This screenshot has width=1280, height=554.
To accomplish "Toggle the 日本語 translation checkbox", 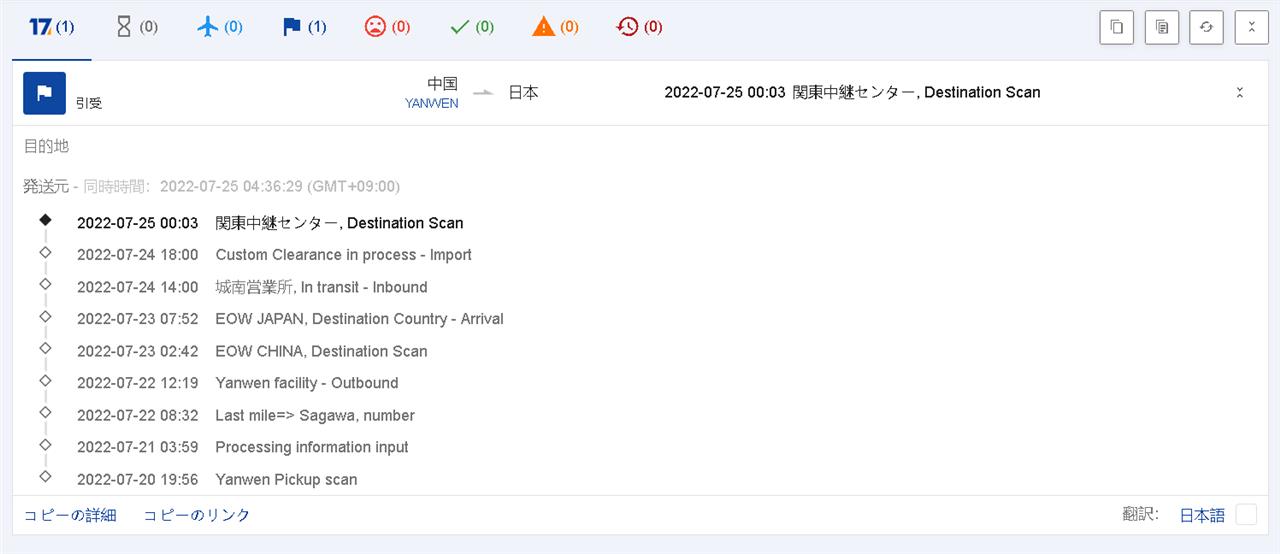I will click(1246, 515).
